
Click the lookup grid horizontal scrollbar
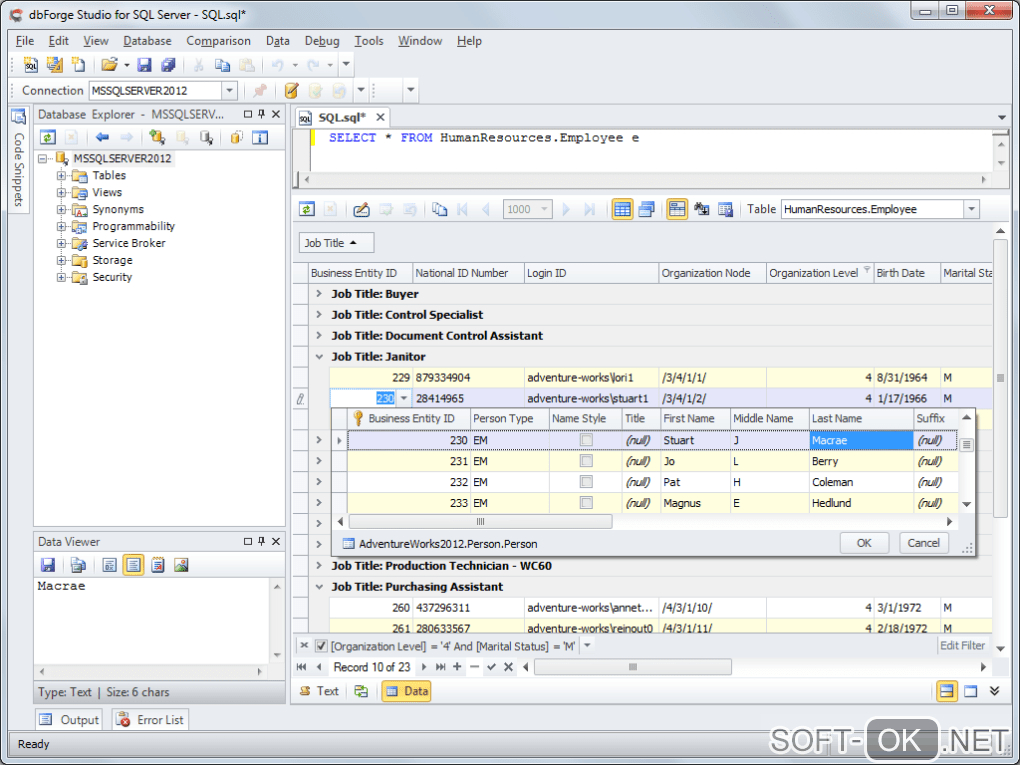(x=480, y=522)
